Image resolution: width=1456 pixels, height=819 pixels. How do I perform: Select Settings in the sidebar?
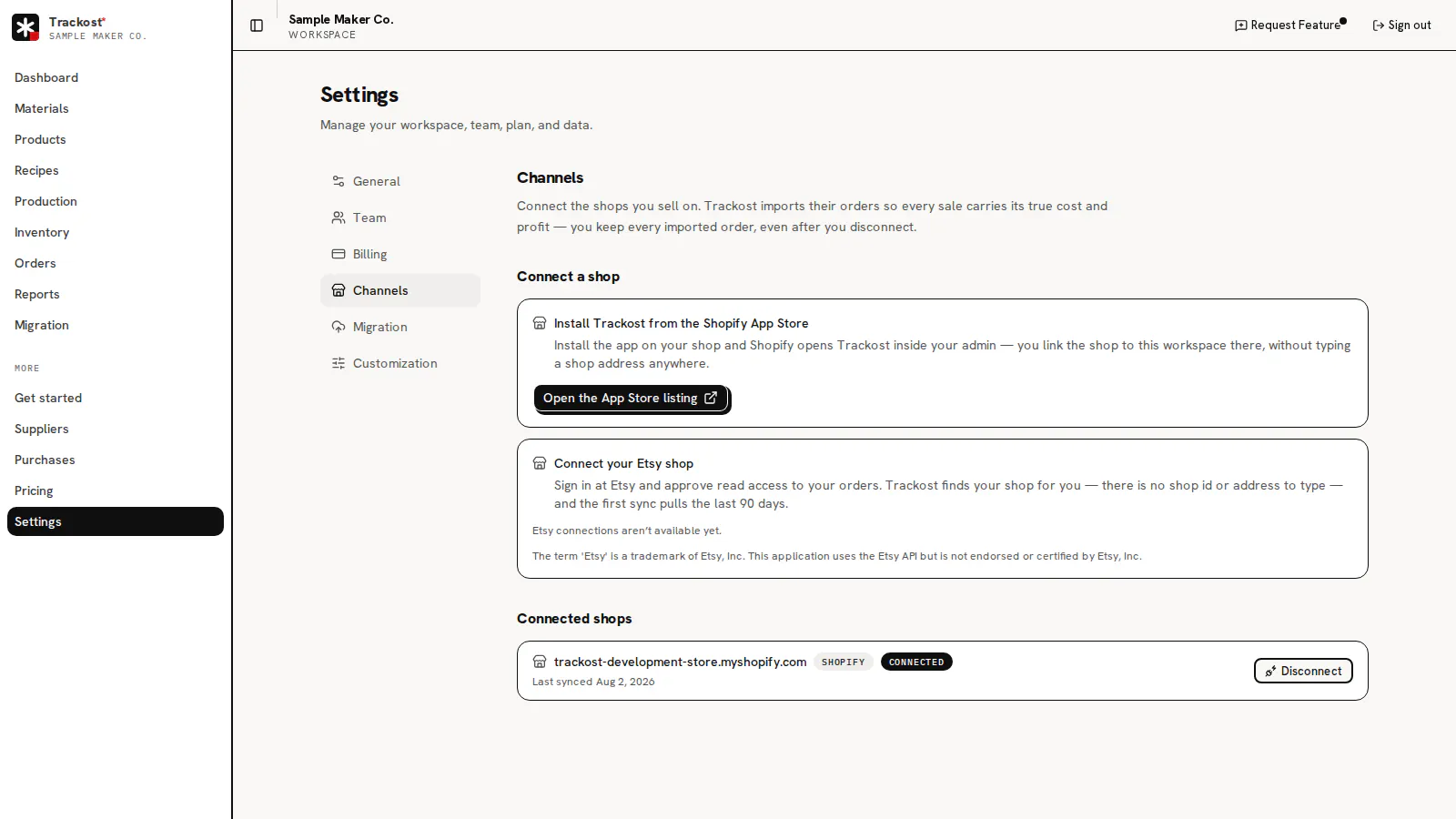click(x=116, y=521)
